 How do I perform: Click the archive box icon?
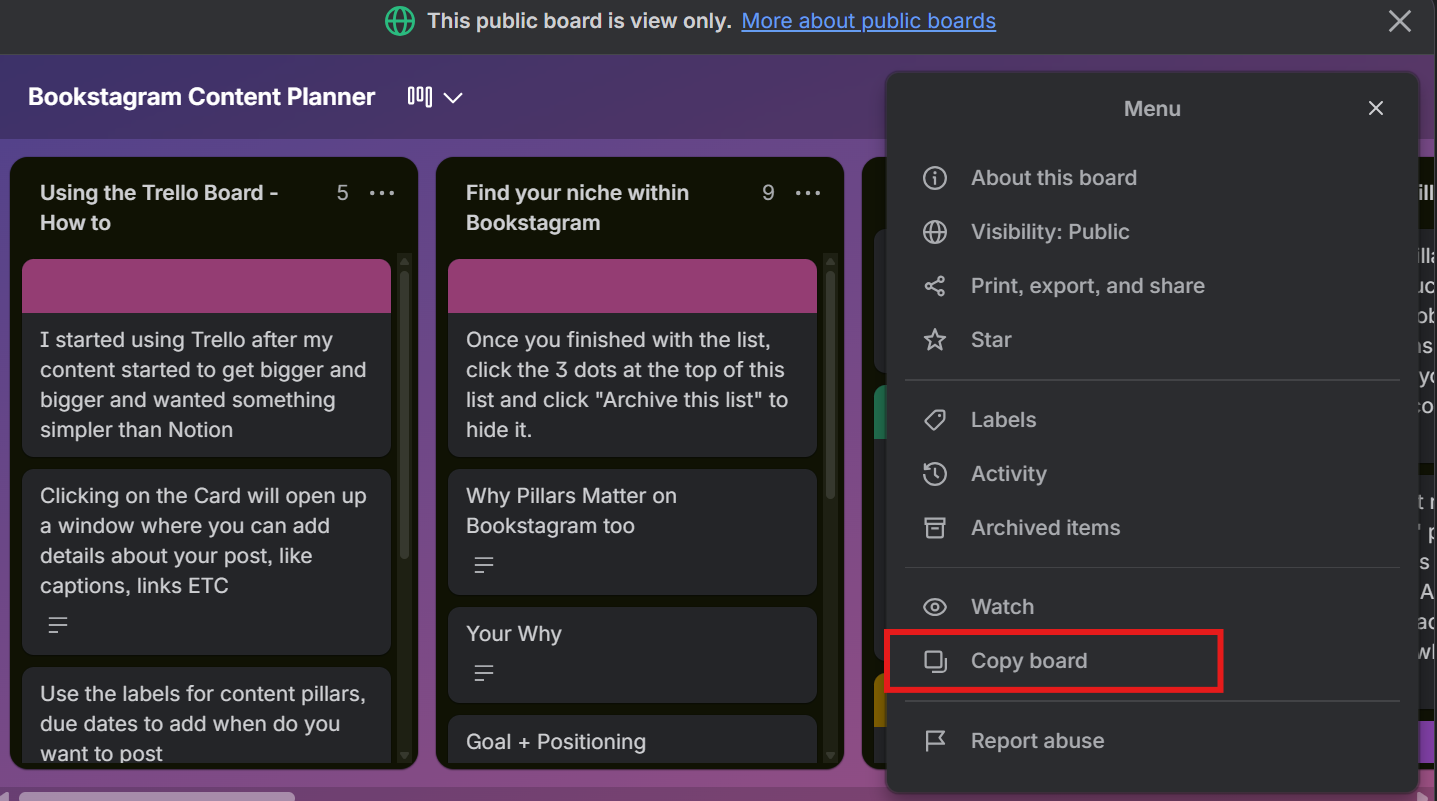pyautogui.click(x=934, y=528)
